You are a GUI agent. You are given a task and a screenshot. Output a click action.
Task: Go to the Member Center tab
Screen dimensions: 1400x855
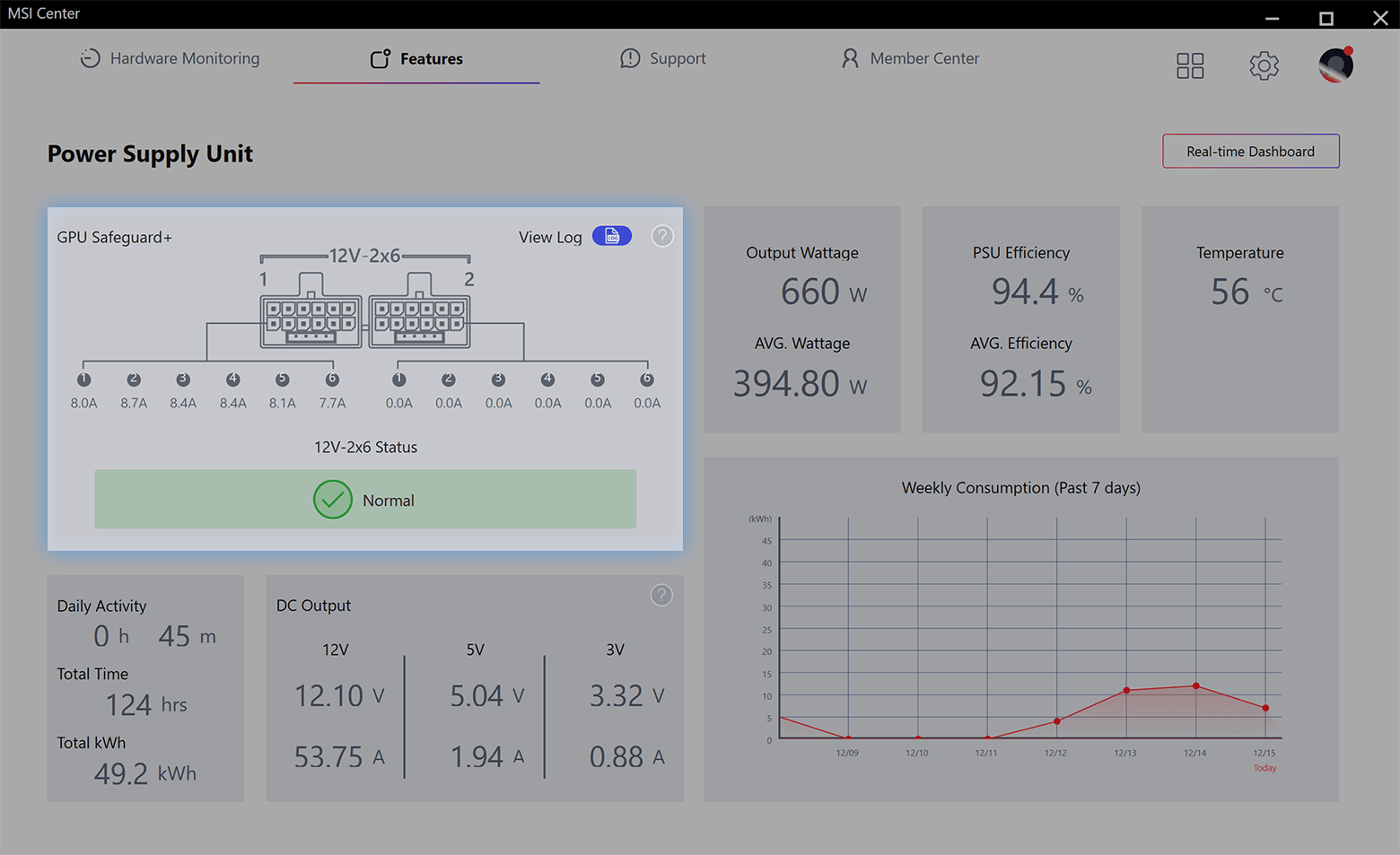point(910,58)
